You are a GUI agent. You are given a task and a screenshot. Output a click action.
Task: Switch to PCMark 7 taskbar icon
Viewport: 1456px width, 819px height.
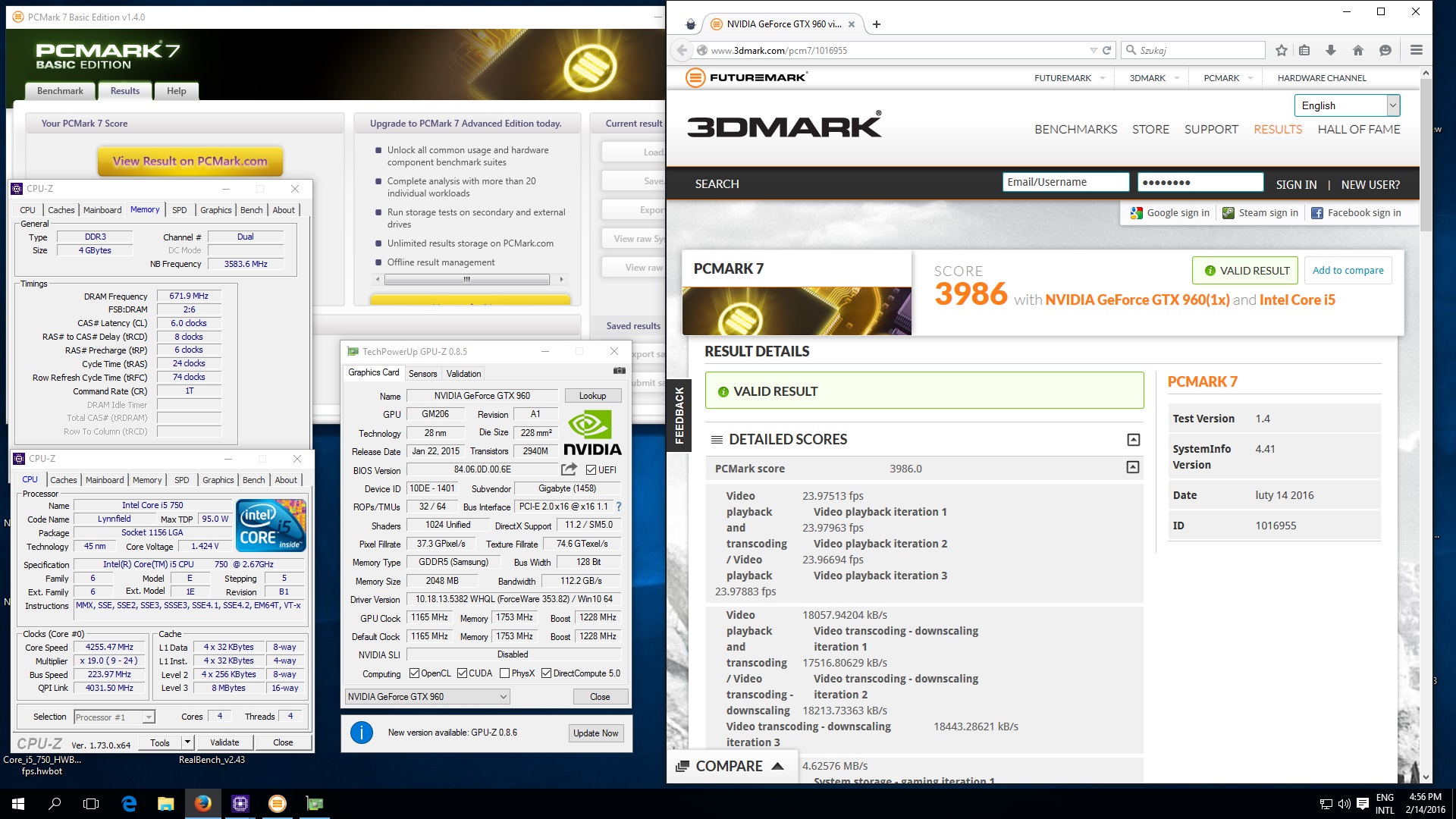click(x=278, y=804)
